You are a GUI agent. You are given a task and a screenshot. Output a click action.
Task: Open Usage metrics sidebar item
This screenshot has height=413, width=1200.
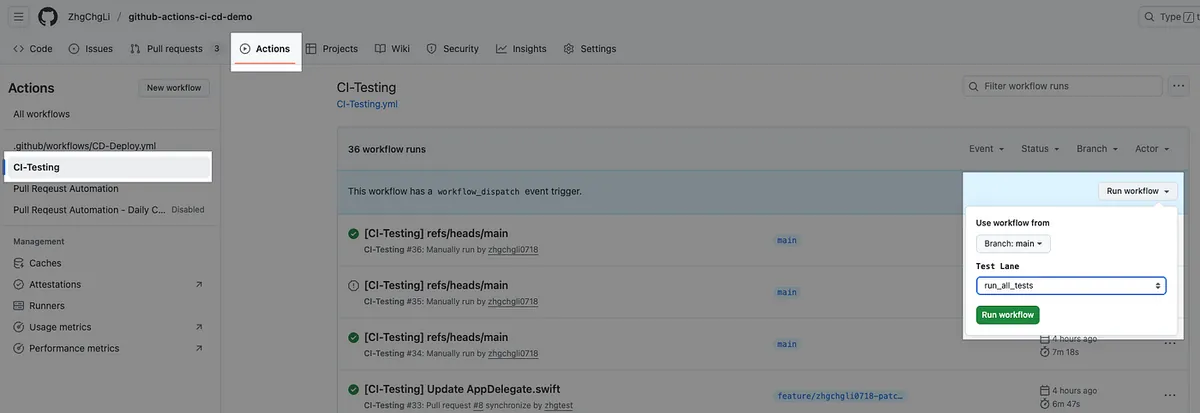pyautogui.click(x=60, y=327)
